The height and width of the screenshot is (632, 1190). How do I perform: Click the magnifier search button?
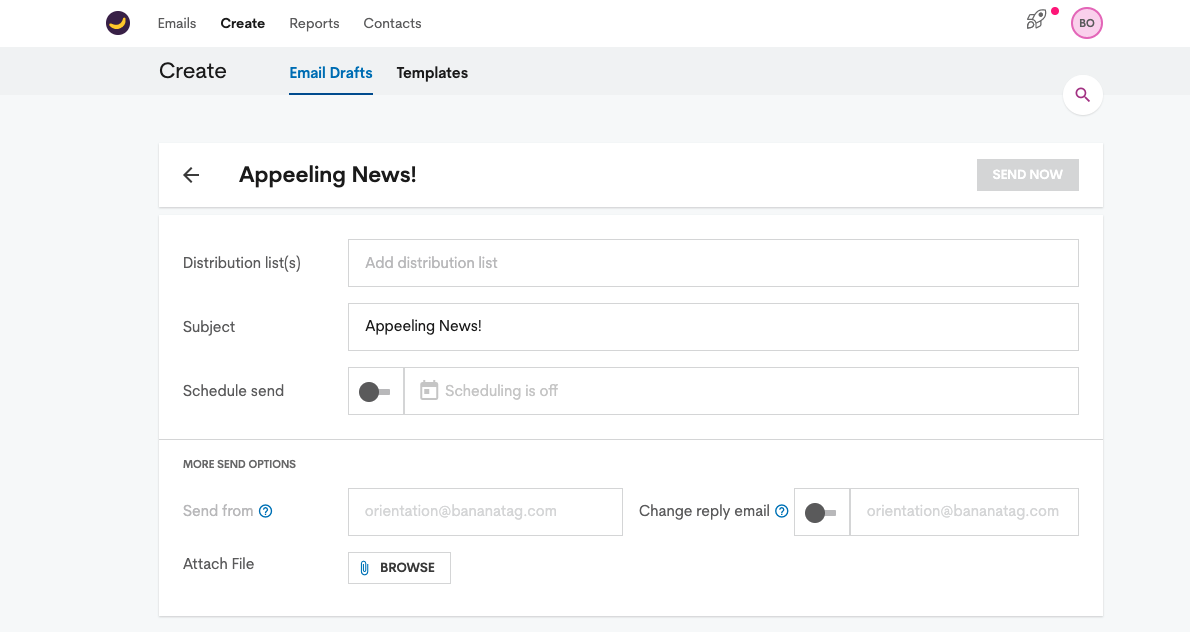(x=1082, y=95)
